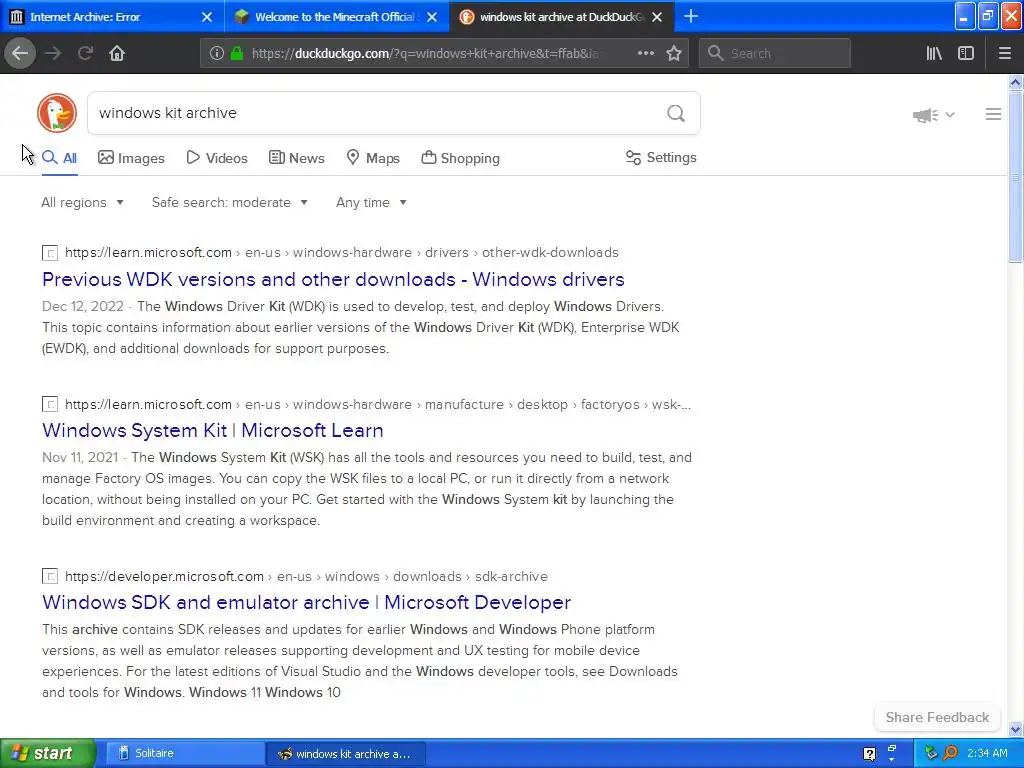The height and width of the screenshot is (768, 1024).
Task: Click the orange magnifier tray icon
Action: (950, 753)
